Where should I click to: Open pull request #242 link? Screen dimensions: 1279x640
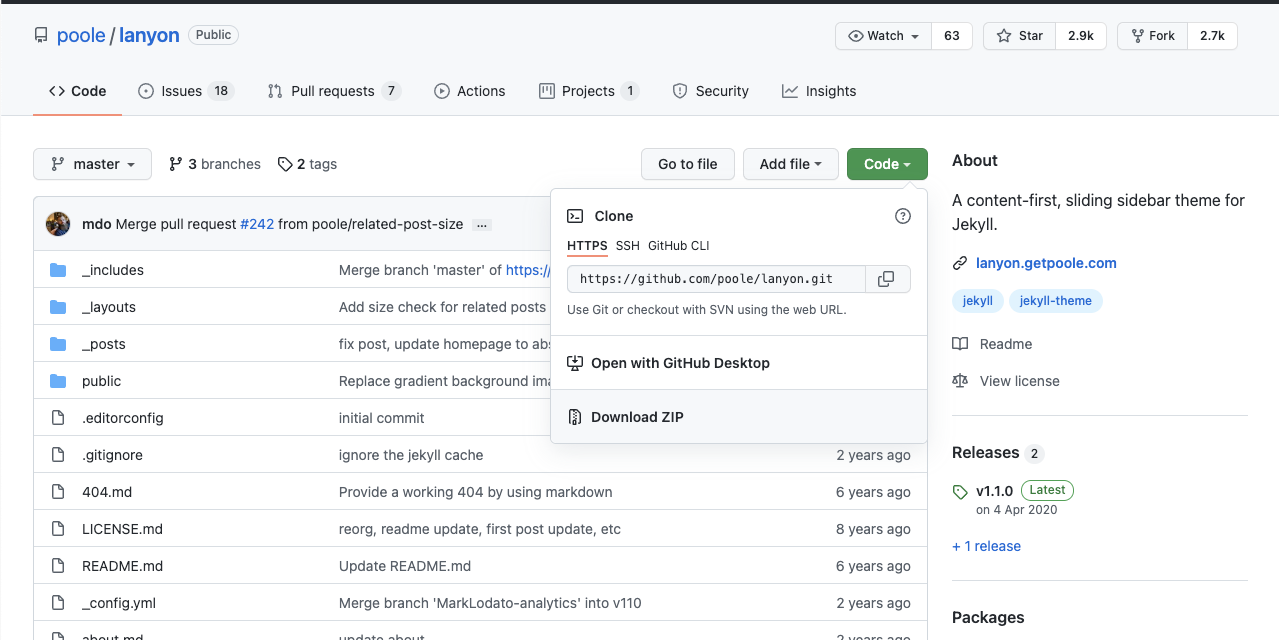pyautogui.click(x=257, y=225)
